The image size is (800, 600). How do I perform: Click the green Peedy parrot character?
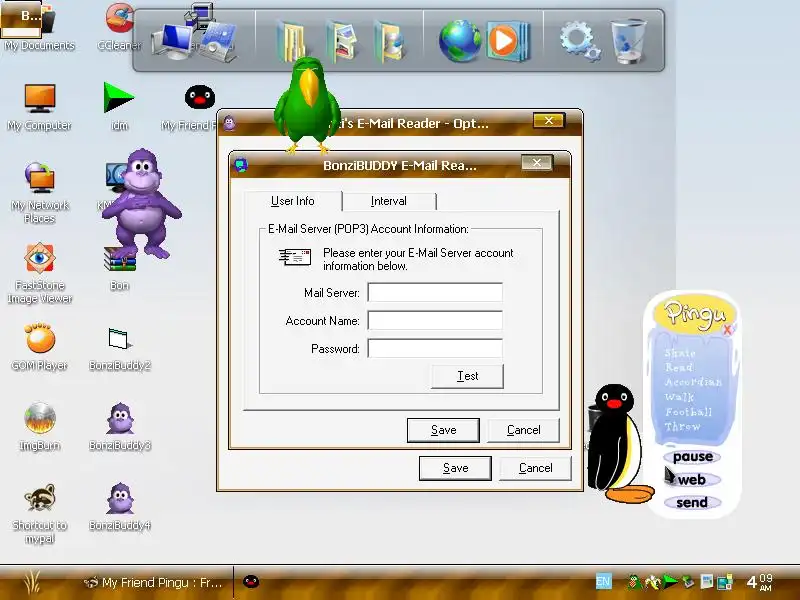click(307, 105)
